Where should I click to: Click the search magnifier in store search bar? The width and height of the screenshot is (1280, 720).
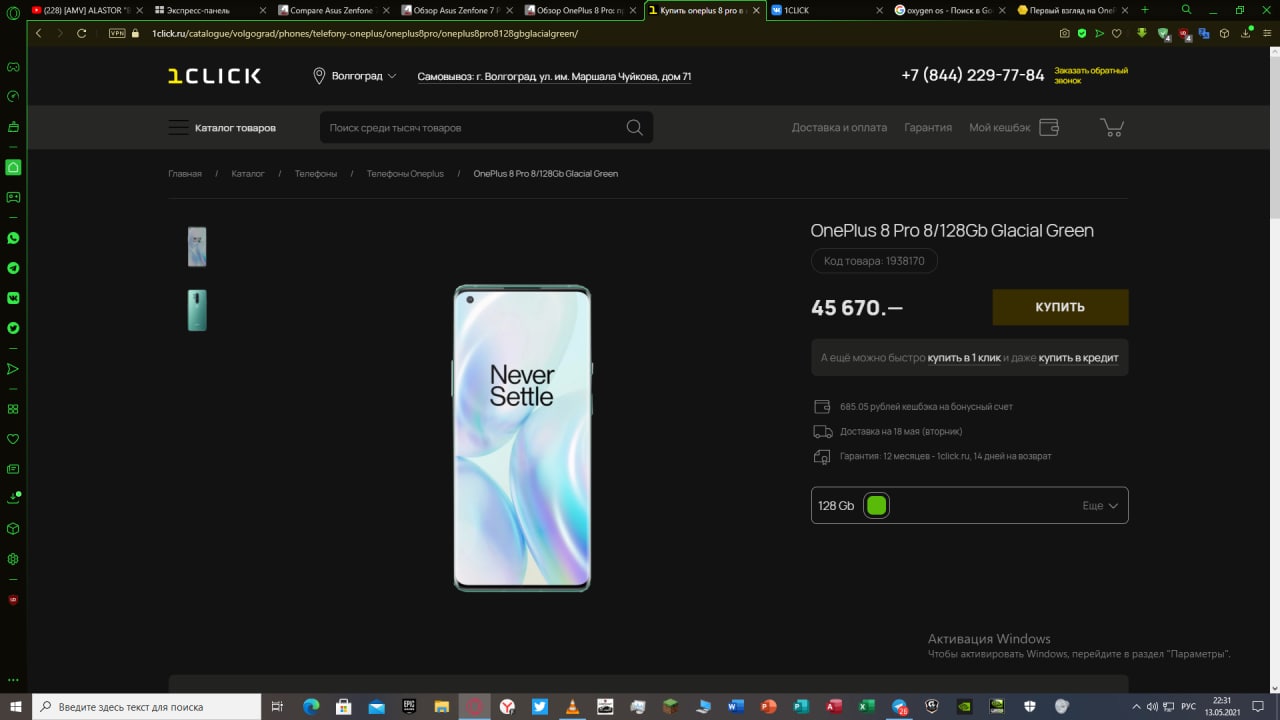click(634, 127)
